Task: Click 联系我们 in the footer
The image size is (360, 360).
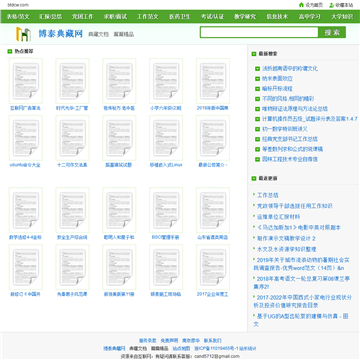Action: click(213, 341)
